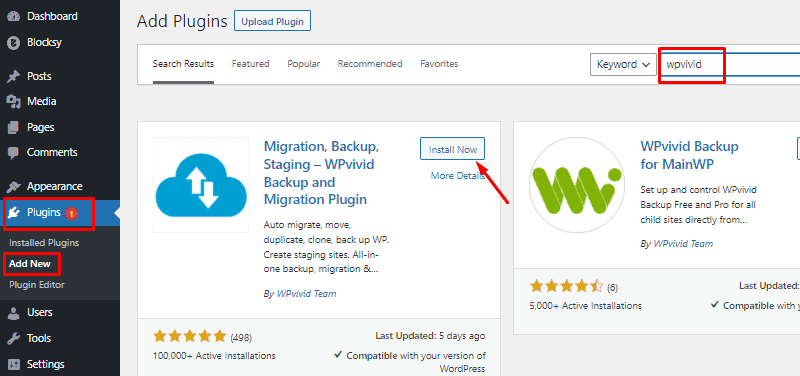Click the 'Set up and control WPvivid' description
800x376 pixels.
[698, 205]
